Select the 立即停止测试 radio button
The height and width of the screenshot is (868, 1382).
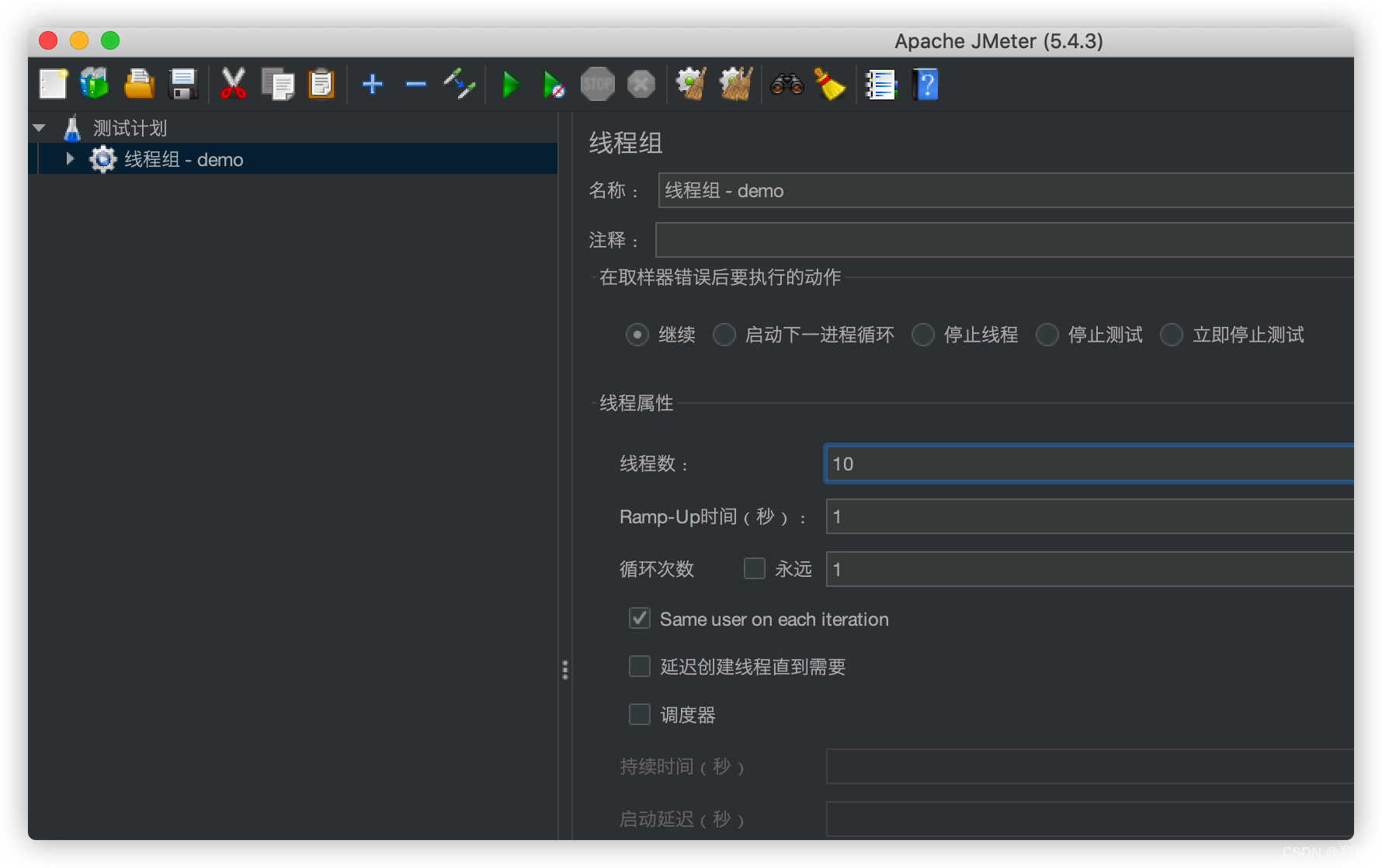(x=1171, y=335)
